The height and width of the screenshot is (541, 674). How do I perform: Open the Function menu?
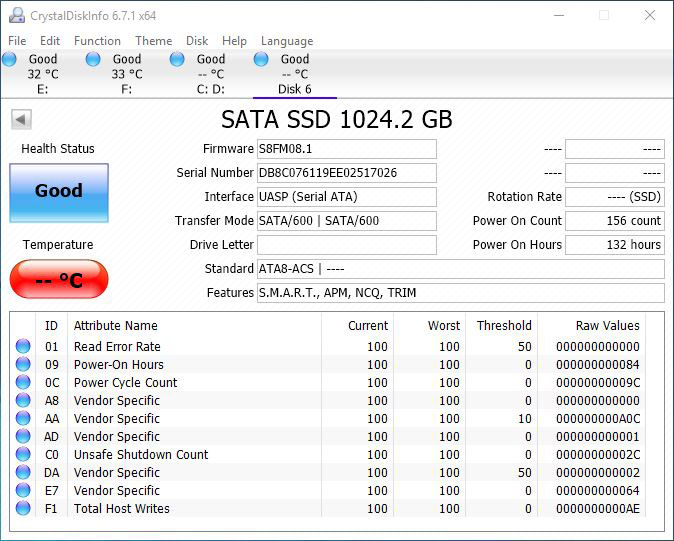(x=97, y=41)
